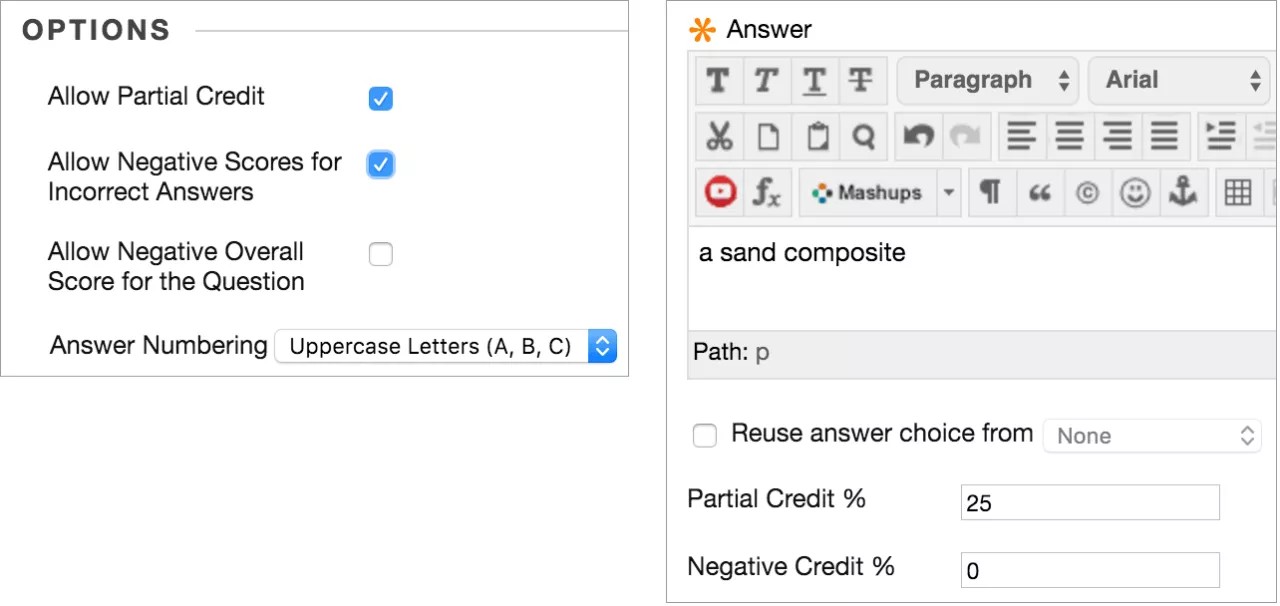Image resolution: width=1280 pixels, height=606 pixels.
Task: Apply strikethrough formatting
Action: [860, 81]
